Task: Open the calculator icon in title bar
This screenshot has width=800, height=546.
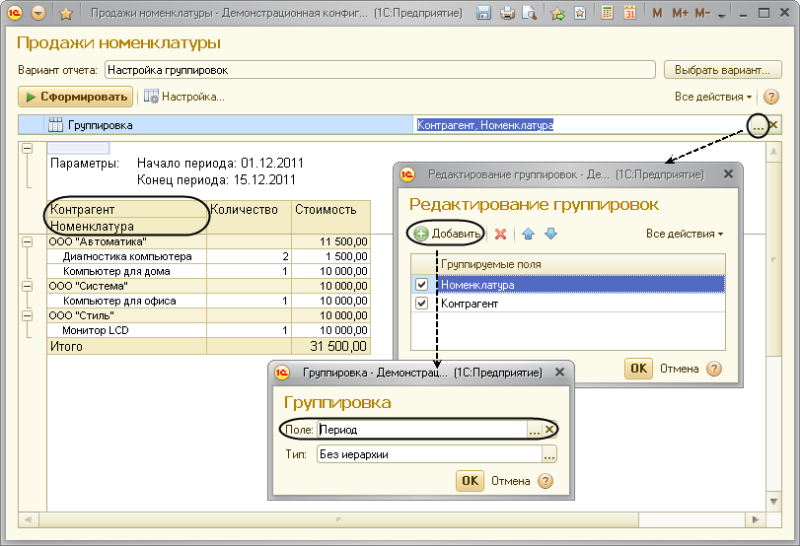Action: 608,14
